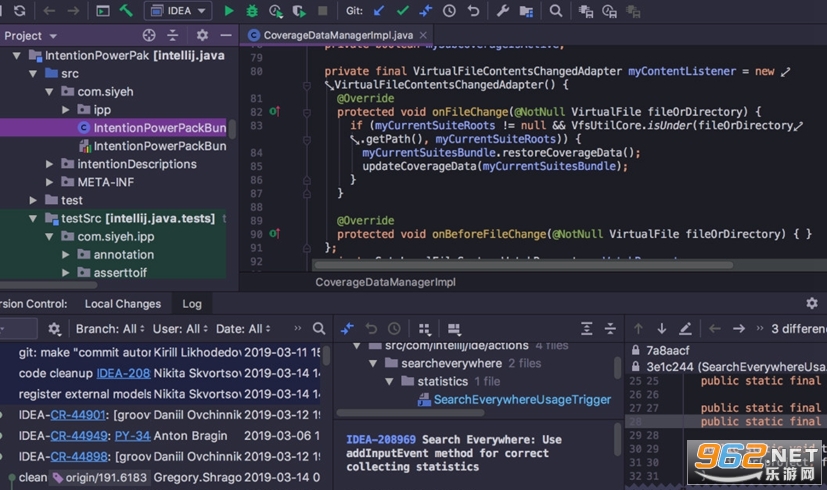Locate current file in Project tree
827x490 pixels.
pyautogui.click(x=149, y=35)
